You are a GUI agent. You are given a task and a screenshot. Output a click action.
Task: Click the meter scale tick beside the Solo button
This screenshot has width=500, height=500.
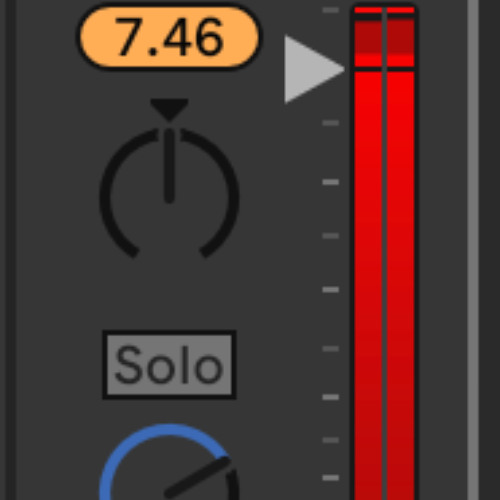pyautogui.click(x=331, y=349)
